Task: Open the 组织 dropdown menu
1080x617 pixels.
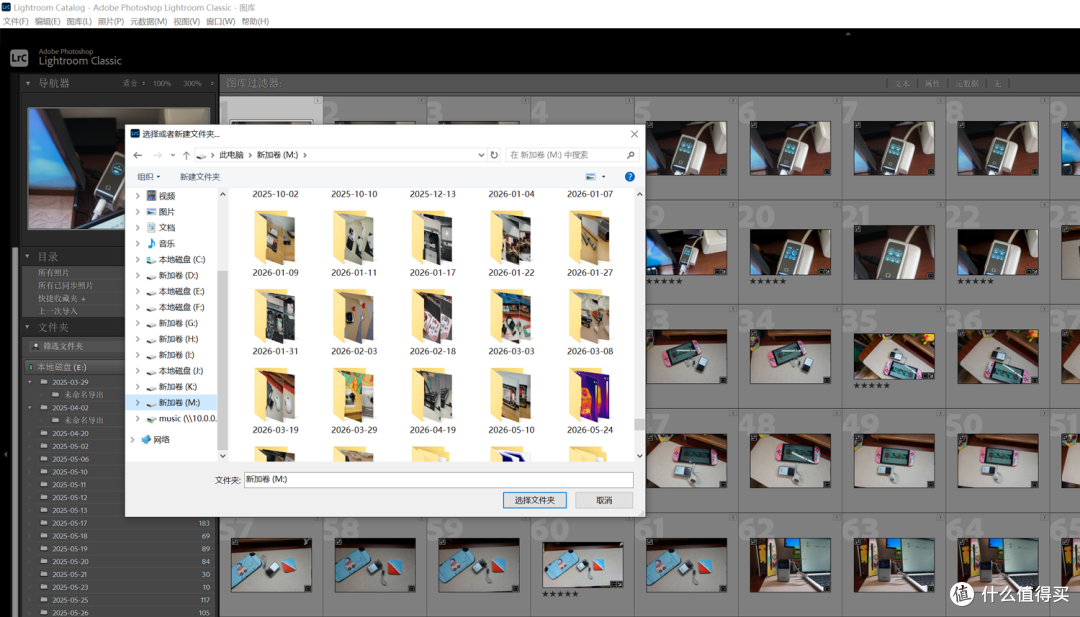Action: 149,177
